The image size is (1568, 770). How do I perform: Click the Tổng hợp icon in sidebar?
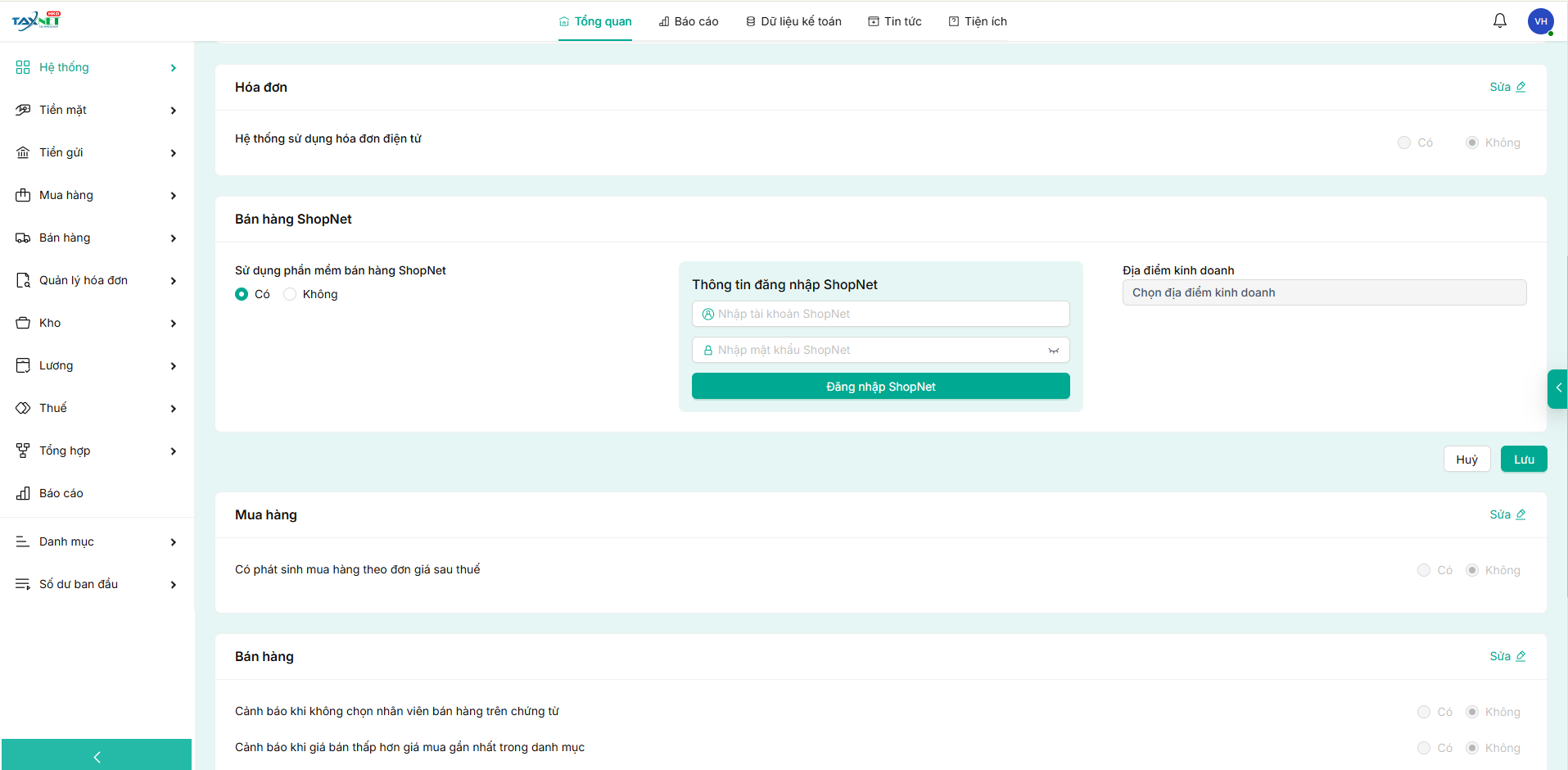[x=23, y=451]
